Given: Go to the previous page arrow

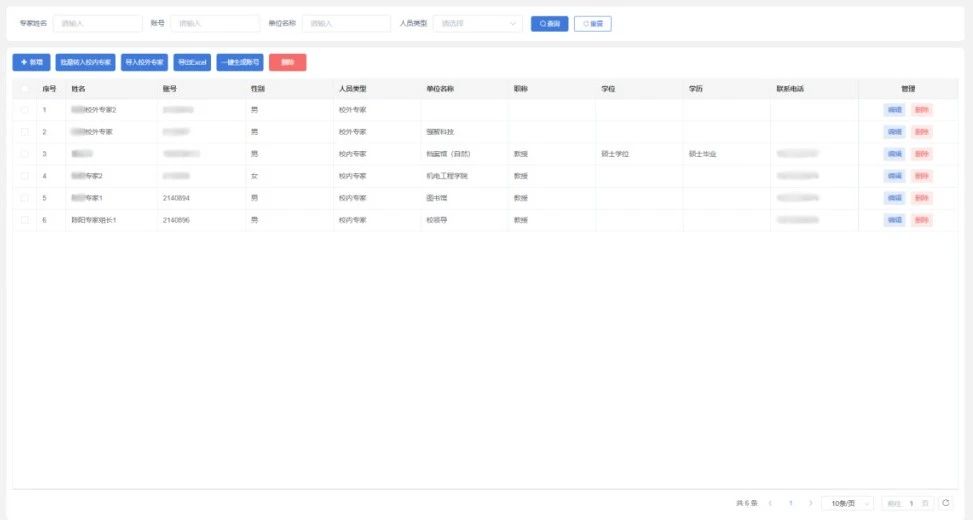Looking at the screenshot, I should (771, 503).
